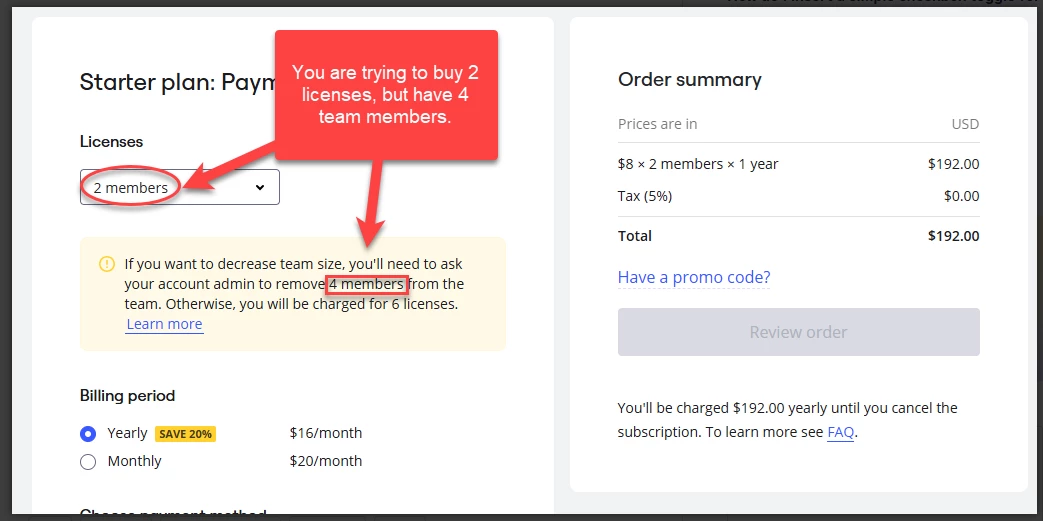Open the FAQ link
1043x521 pixels.
coord(840,433)
